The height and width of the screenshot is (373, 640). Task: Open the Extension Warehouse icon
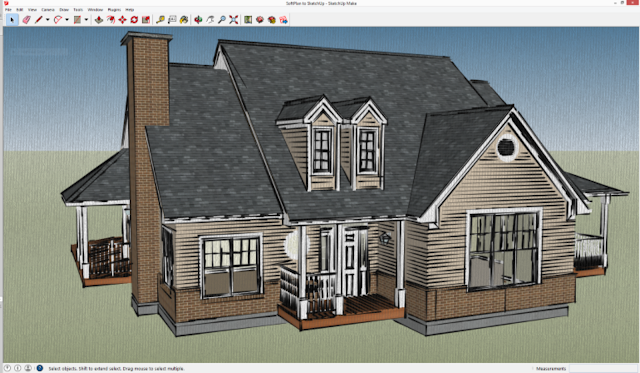pyautogui.click(x=272, y=20)
